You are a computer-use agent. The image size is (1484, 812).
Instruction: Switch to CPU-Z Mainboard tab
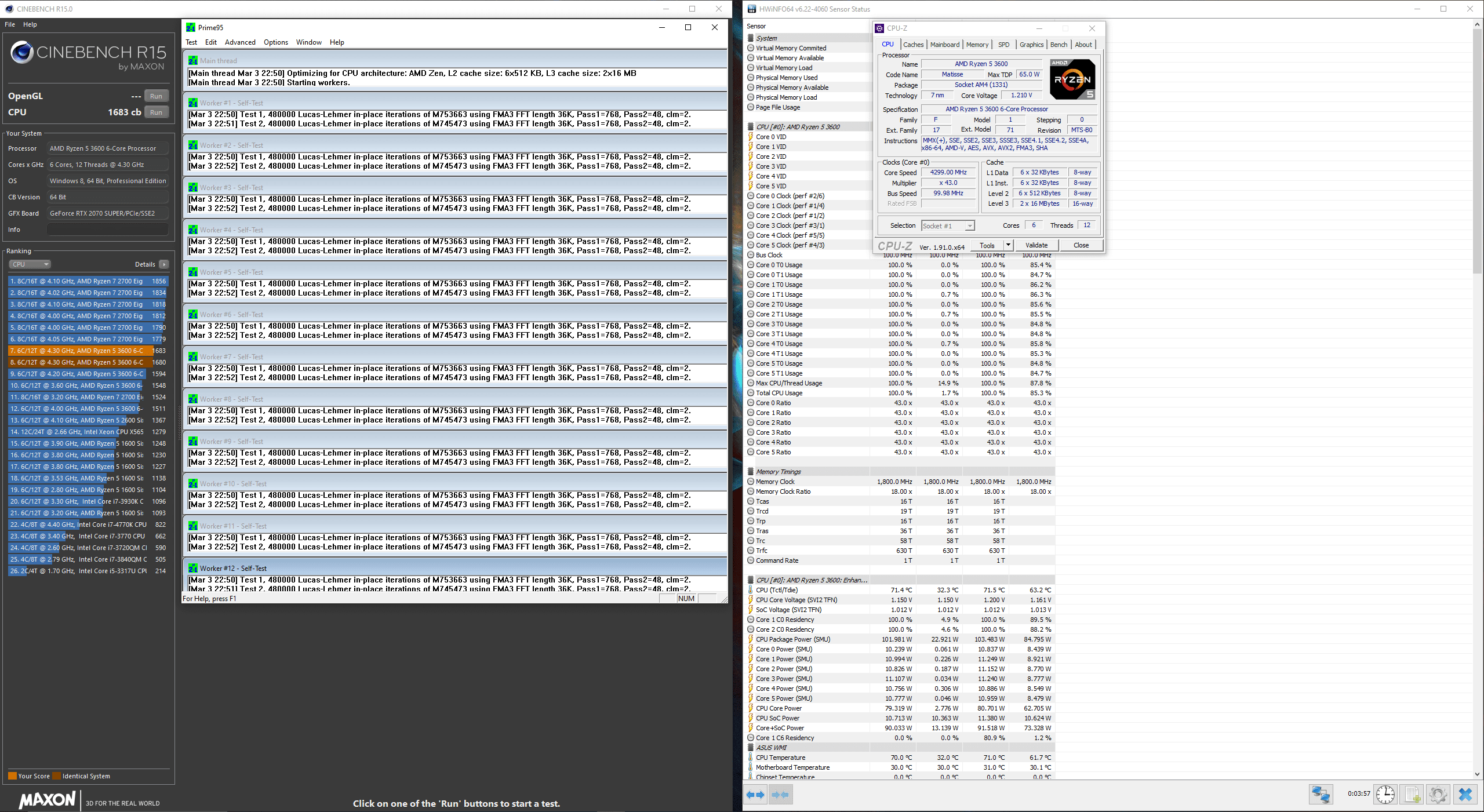coord(944,45)
